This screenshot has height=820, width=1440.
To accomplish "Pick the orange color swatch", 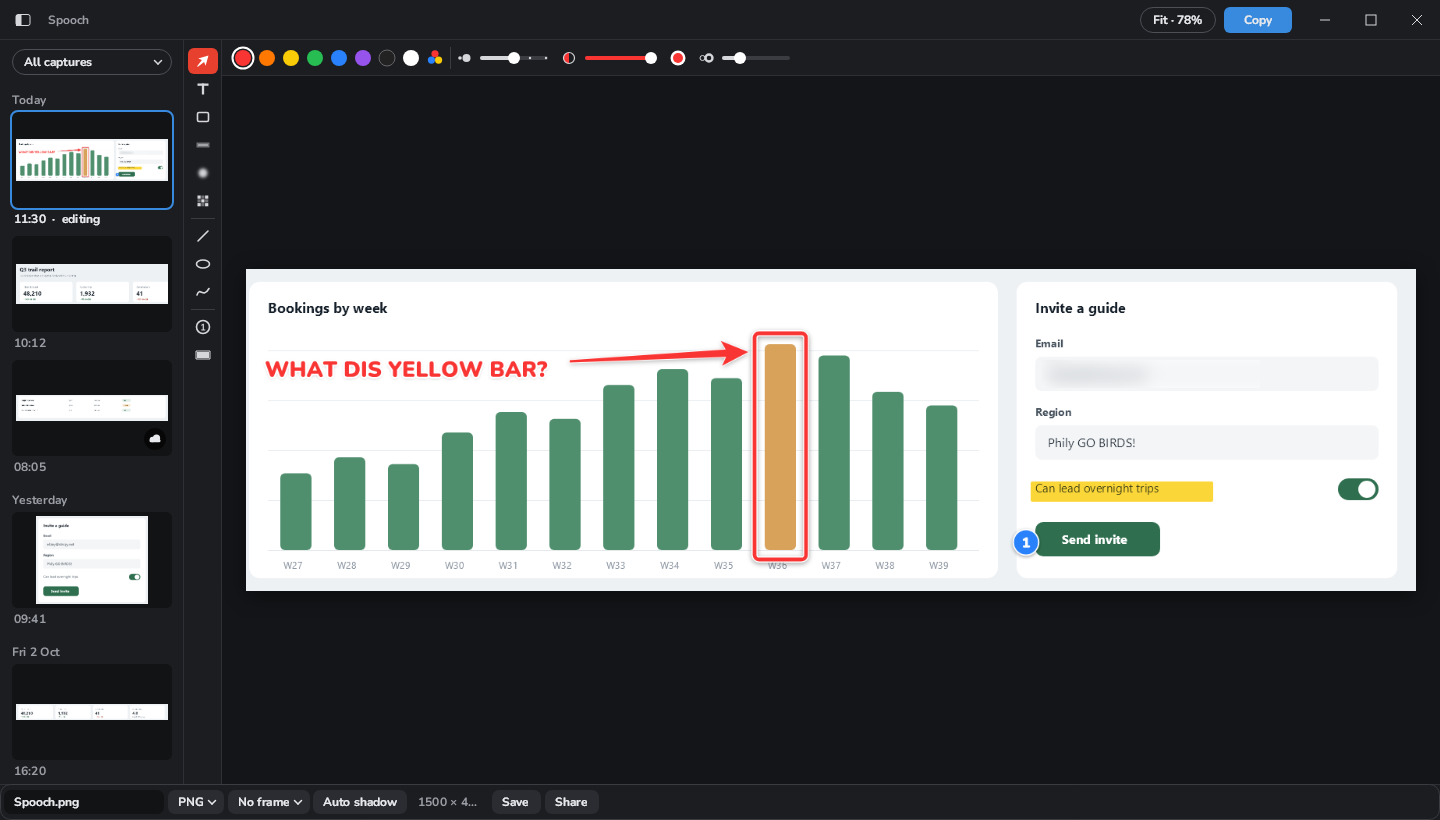I will point(267,58).
